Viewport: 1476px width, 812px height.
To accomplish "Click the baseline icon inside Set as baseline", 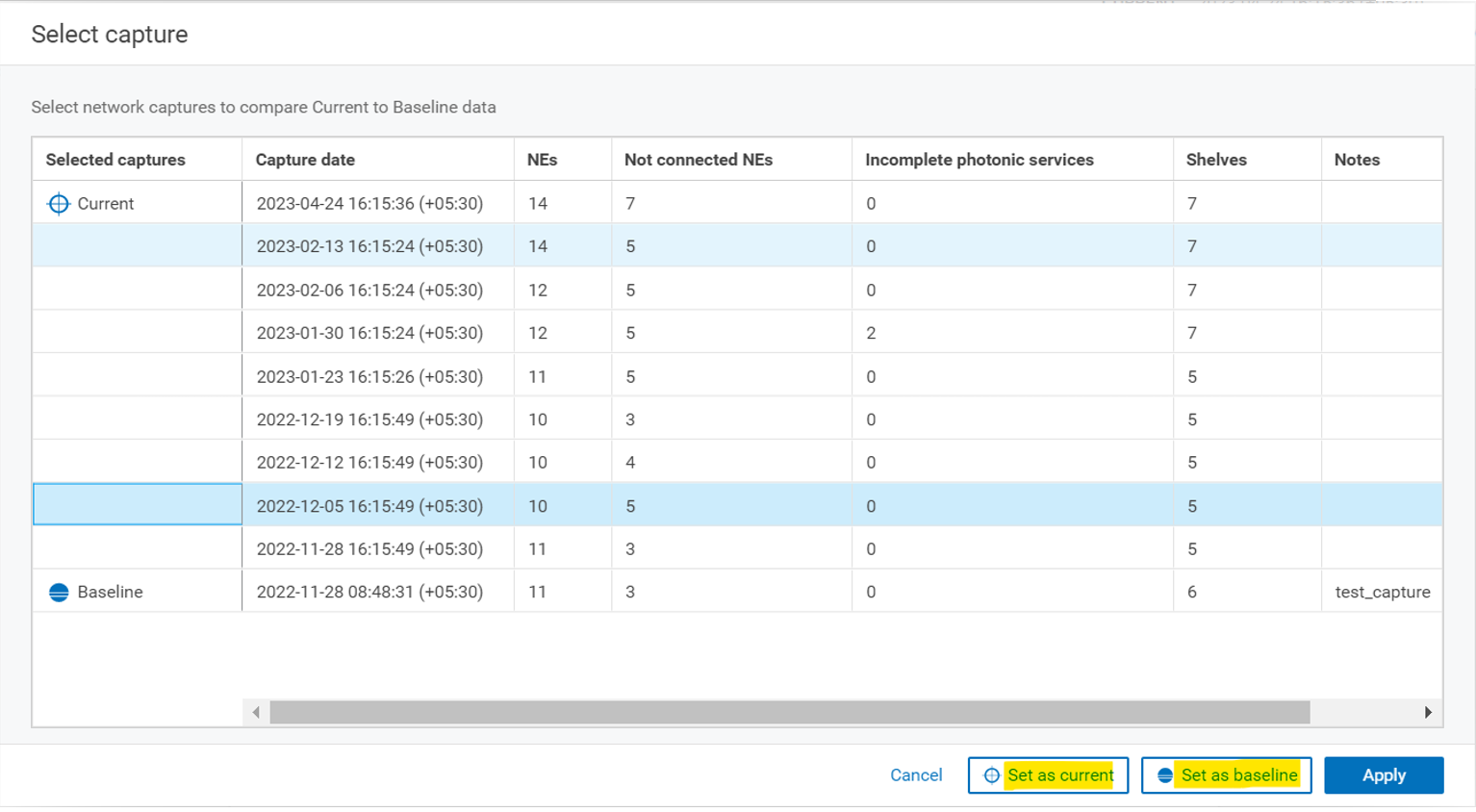I will (1165, 774).
